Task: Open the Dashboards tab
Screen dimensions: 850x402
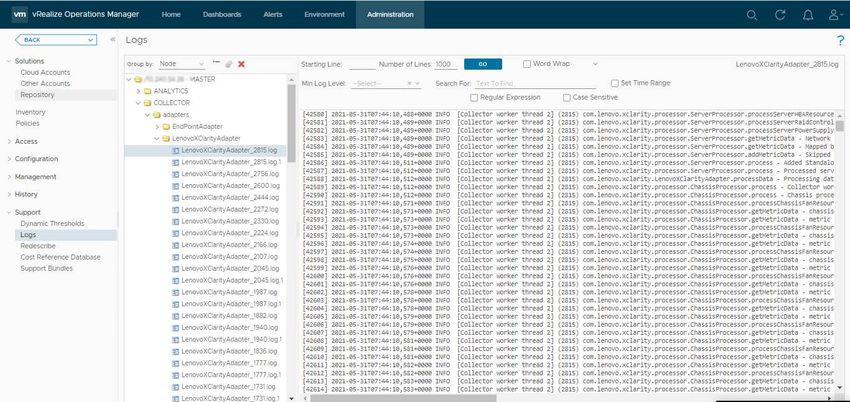Action: tap(222, 15)
